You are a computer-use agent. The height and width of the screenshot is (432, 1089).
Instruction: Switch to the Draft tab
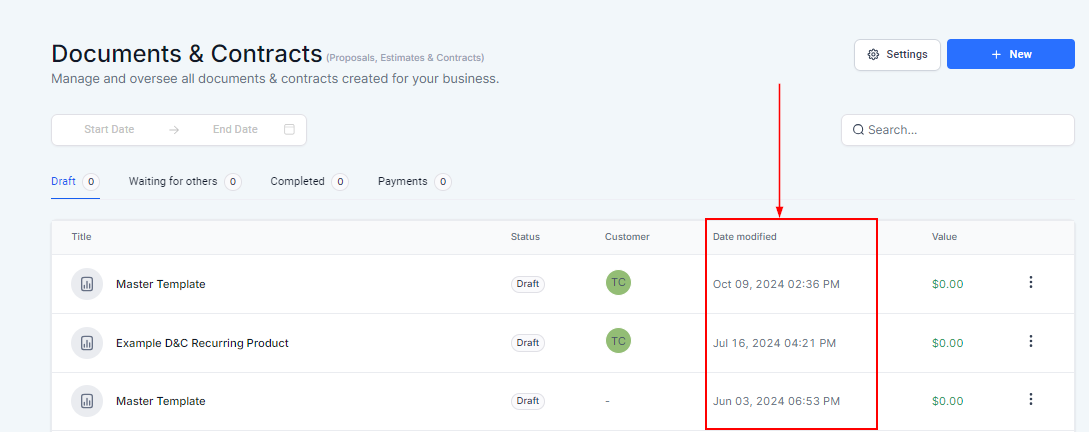(75, 182)
